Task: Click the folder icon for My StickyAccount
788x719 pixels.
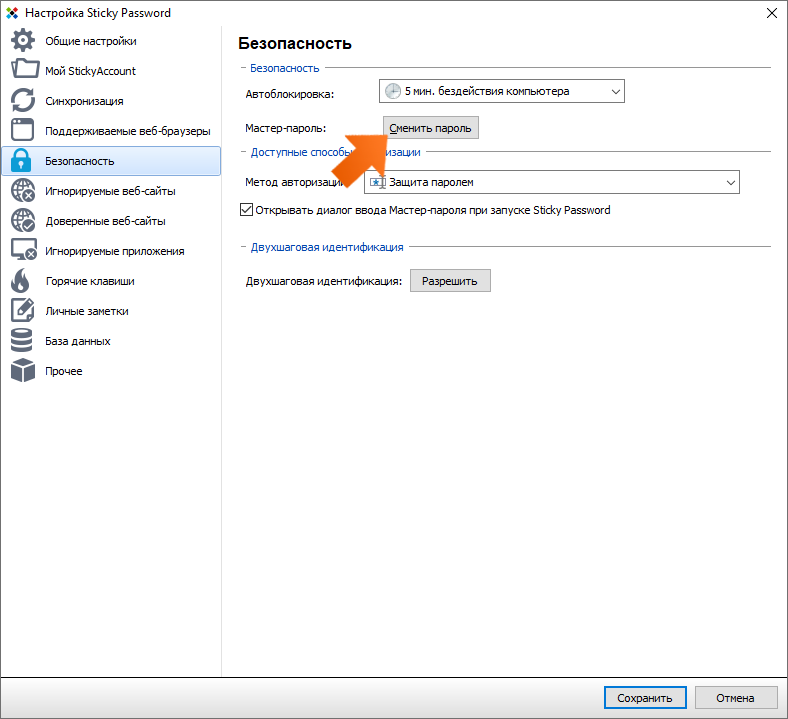Action: pos(25,69)
